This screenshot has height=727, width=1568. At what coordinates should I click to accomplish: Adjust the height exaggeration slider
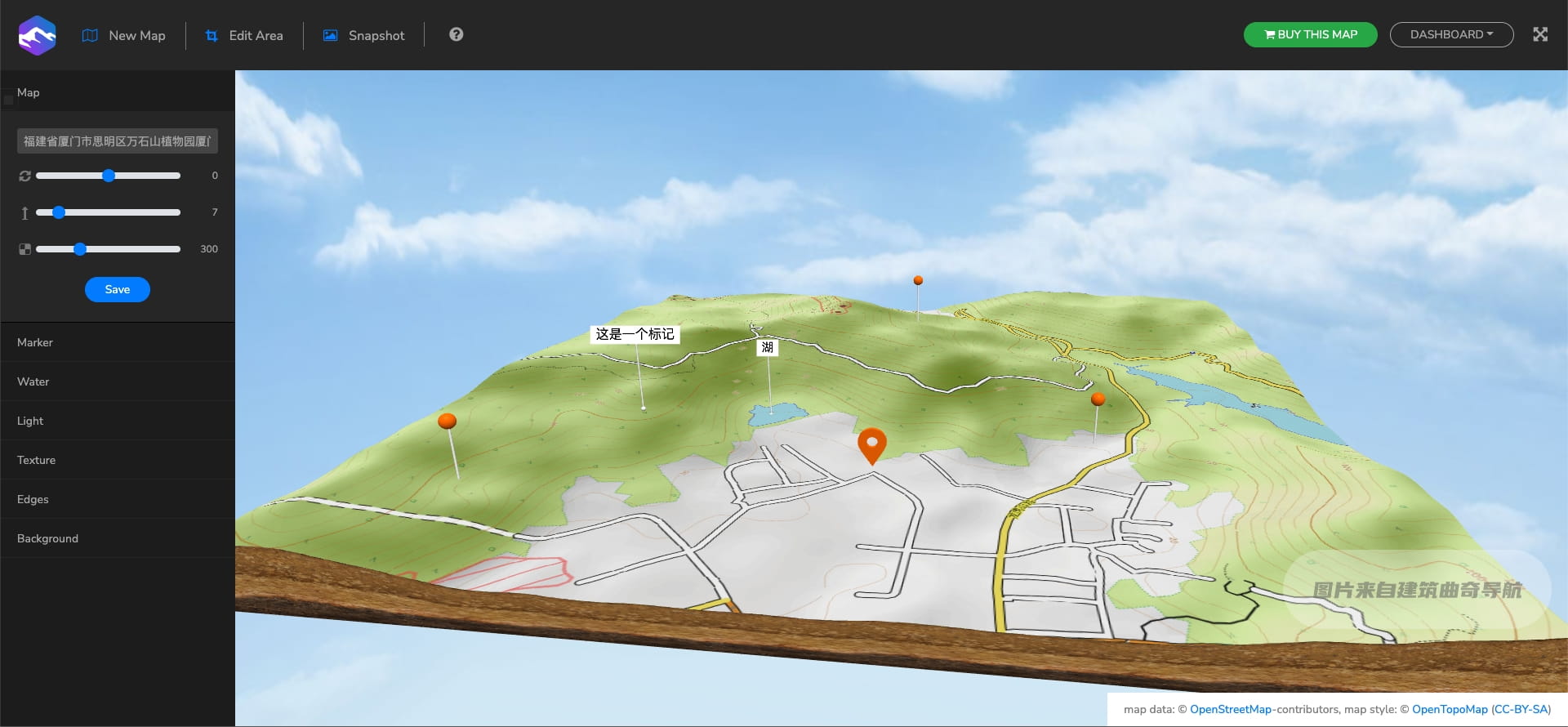click(x=108, y=212)
